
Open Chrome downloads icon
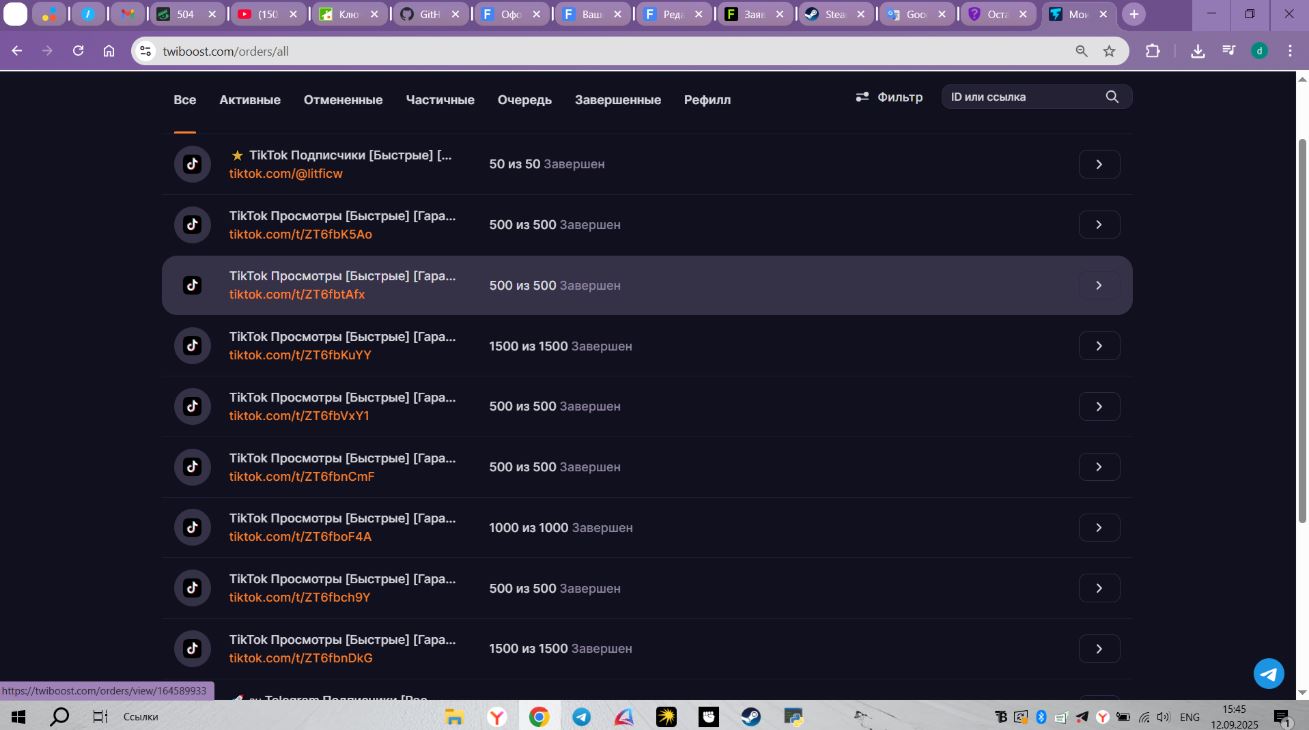[x=1198, y=51]
